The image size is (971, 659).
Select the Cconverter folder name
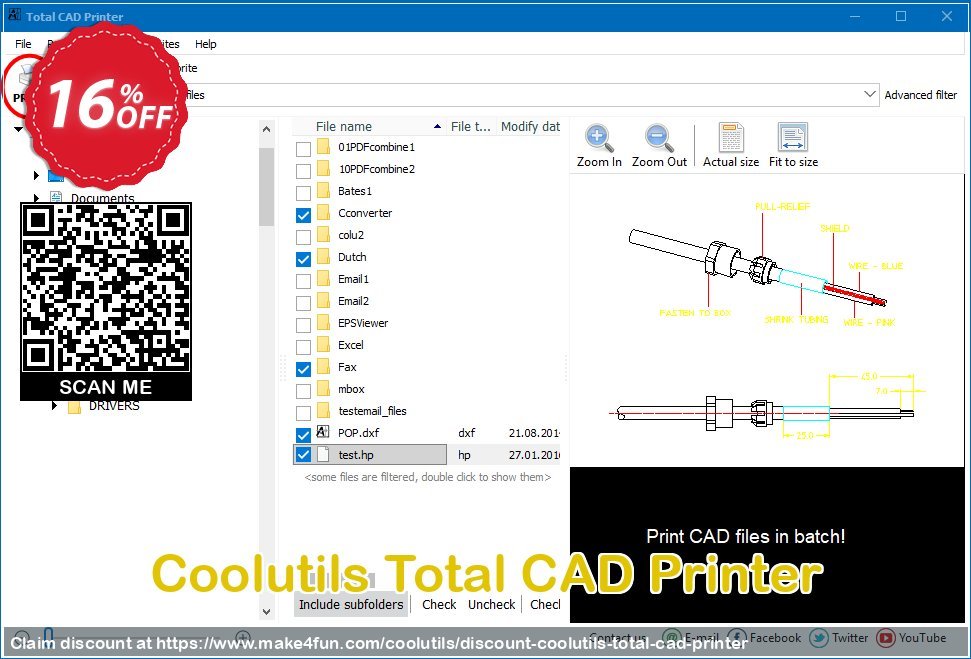coord(365,213)
